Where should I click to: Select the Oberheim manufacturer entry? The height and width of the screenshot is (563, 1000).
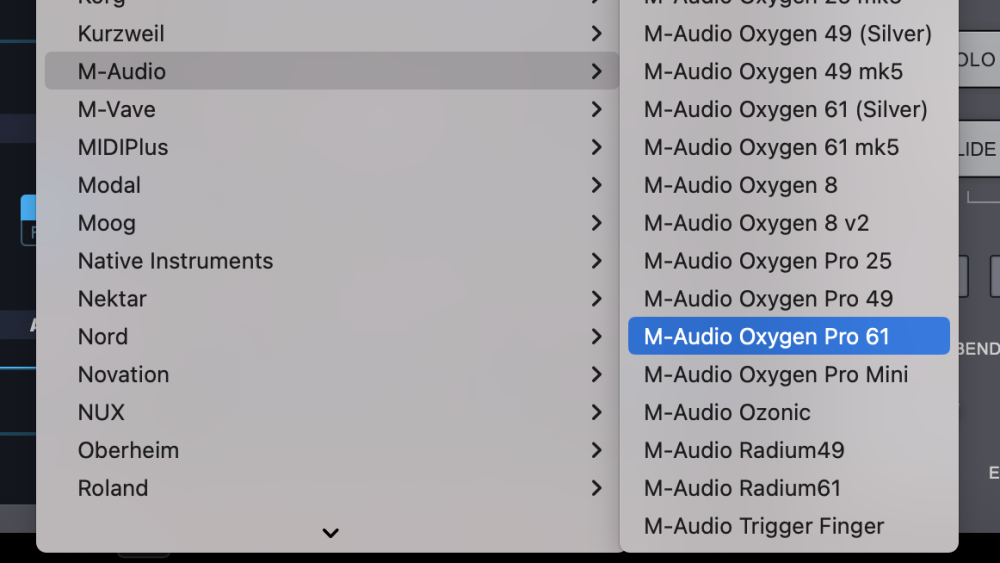tap(128, 450)
